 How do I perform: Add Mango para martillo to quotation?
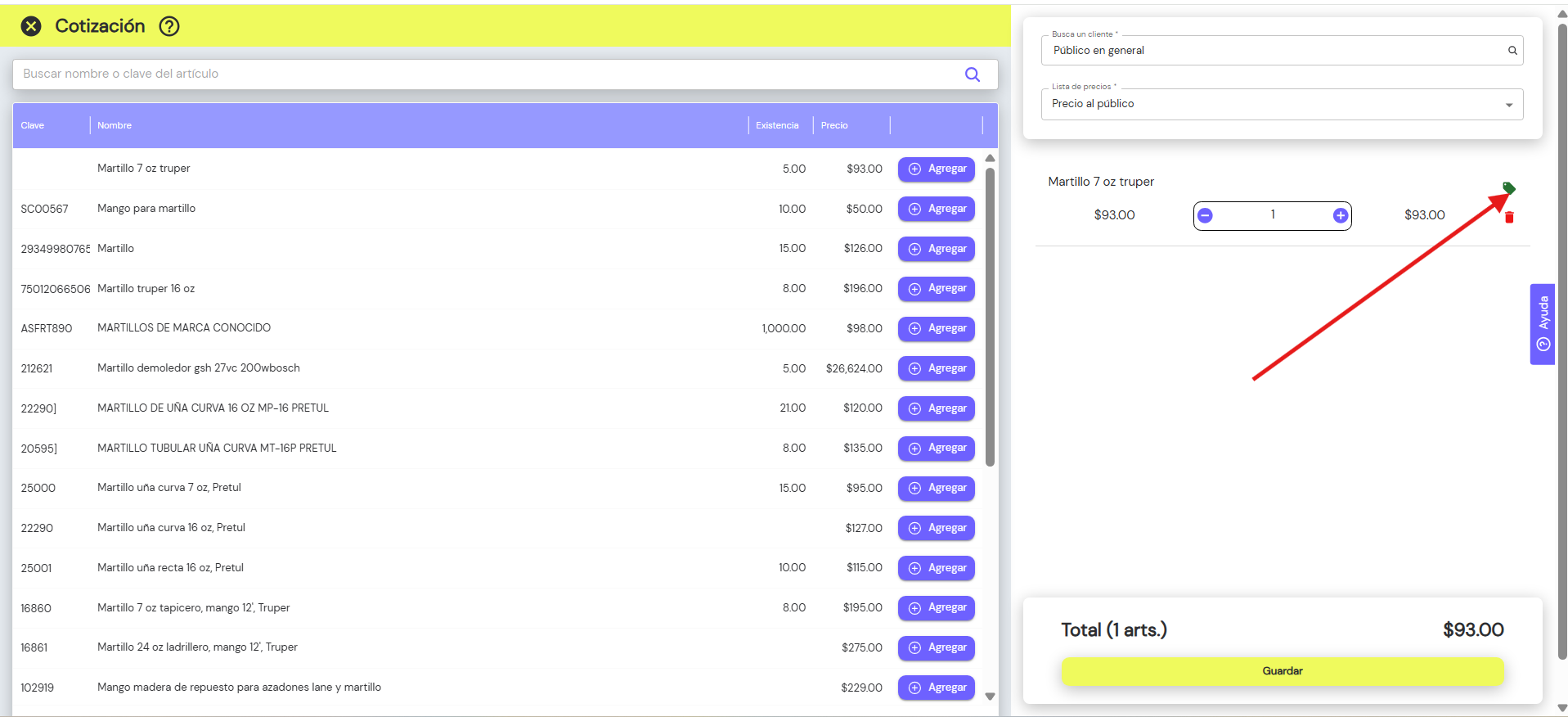tap(937, 209)
